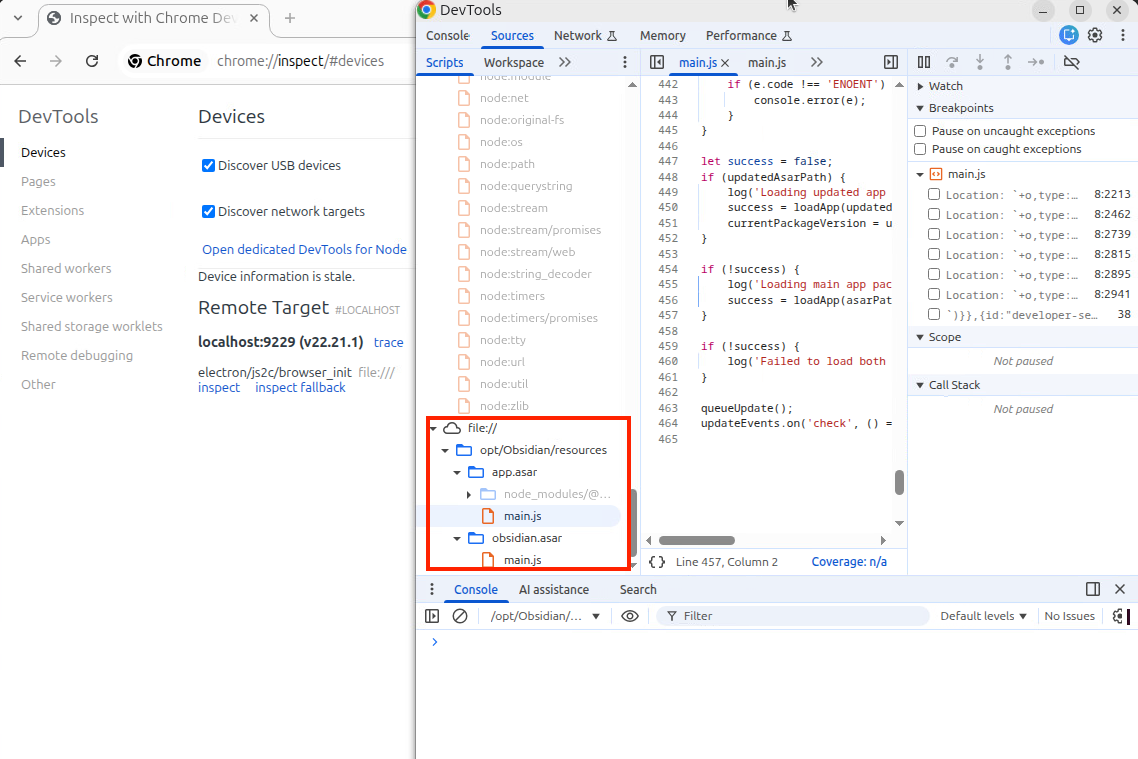1138x759 pixels.
Task: Open DevTools settings gear
Action: click(x=1095, y=35)
